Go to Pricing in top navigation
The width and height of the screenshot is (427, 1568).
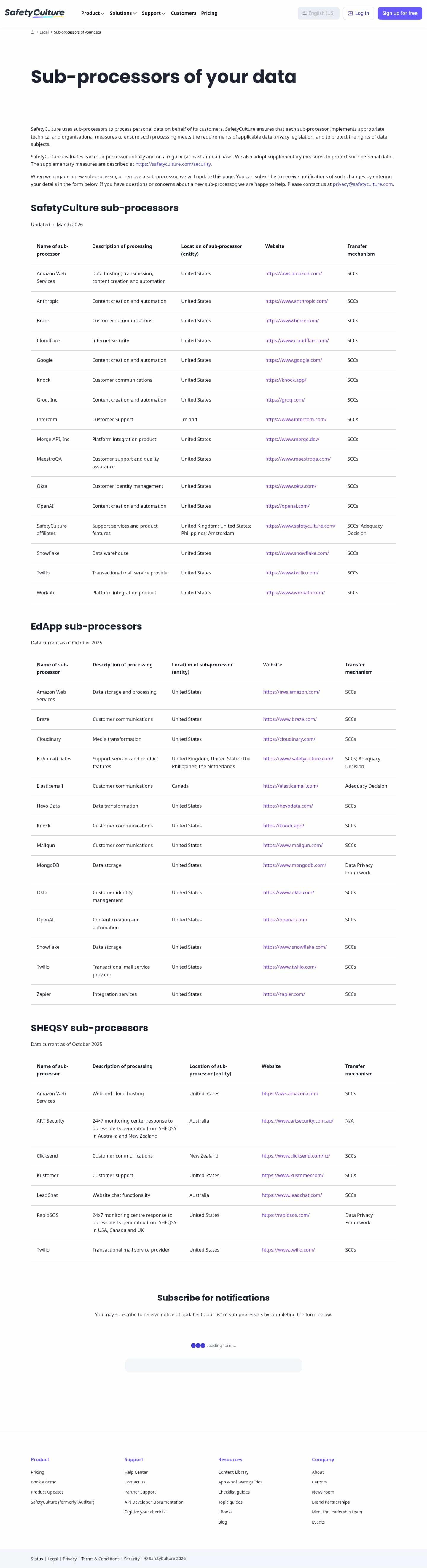pyautogui.click(x=209, y=13)
